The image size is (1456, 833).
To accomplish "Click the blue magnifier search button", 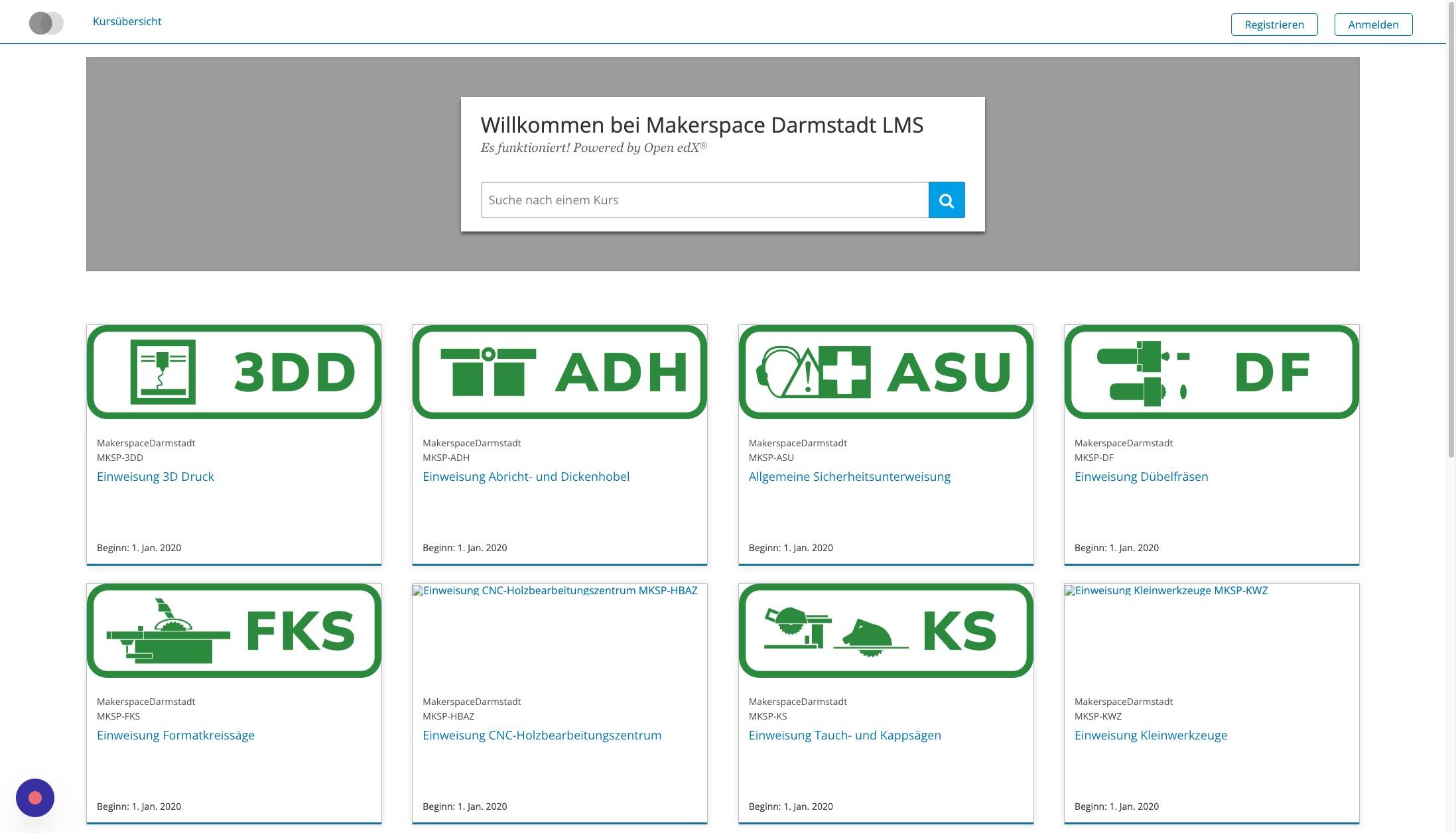I will (x=946, y=200).
